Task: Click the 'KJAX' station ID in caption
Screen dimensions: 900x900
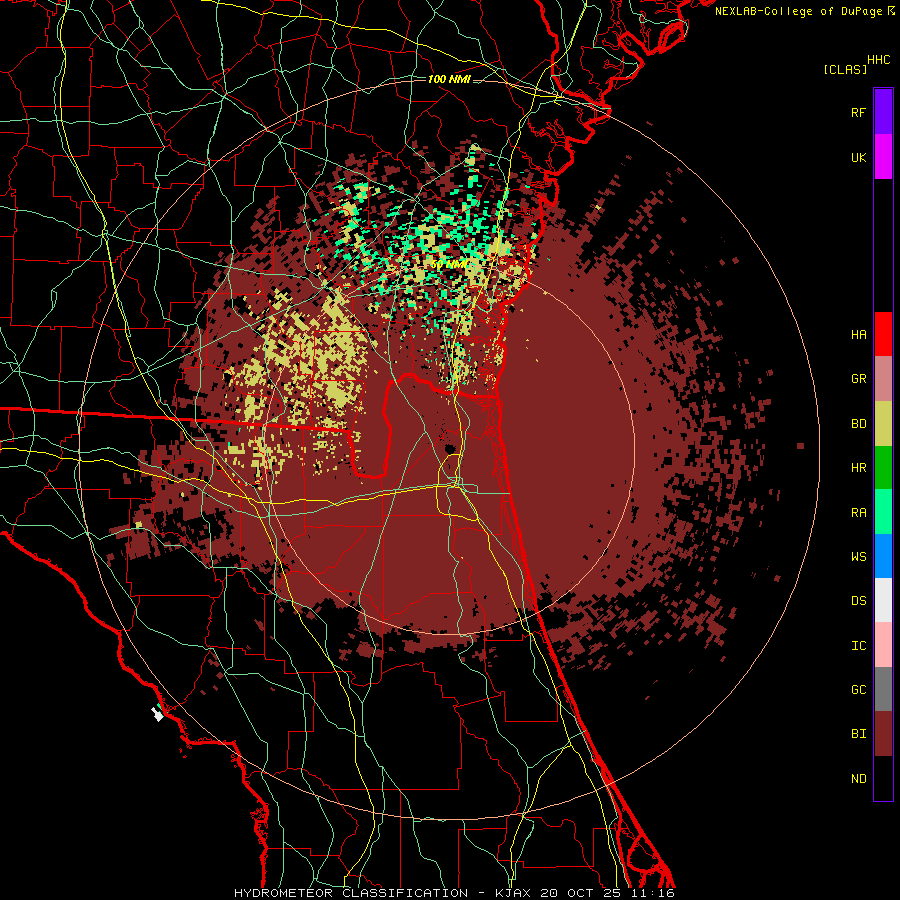Action: click(514, 893)
